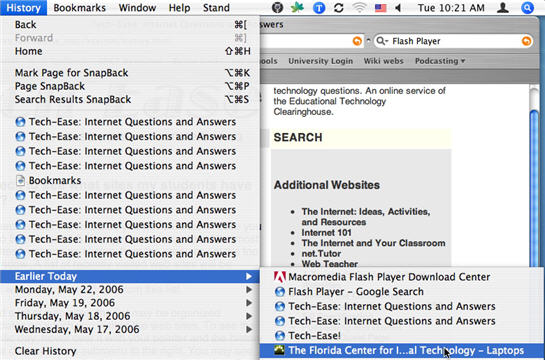Screen dimensions: 545x360
Task: Choose Home from History menu
Action: pyautogui.click(x=130, y=51)
